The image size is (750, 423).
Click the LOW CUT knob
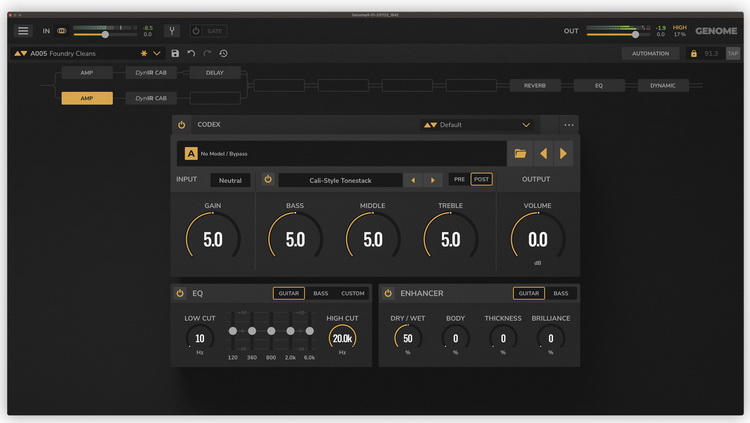(x=200, y=338)
